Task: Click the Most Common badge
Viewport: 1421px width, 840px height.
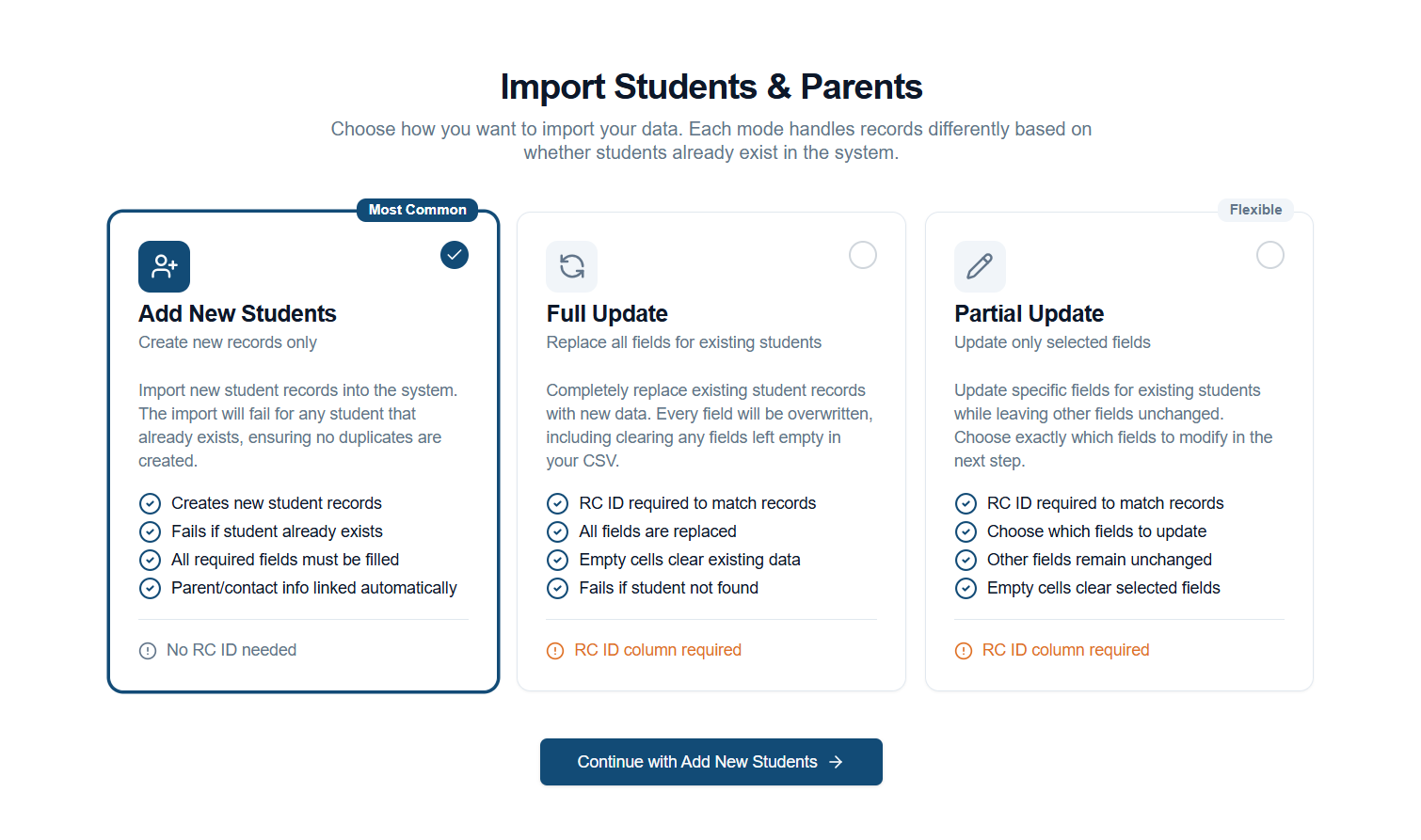Action: click(x=417, y=210)
